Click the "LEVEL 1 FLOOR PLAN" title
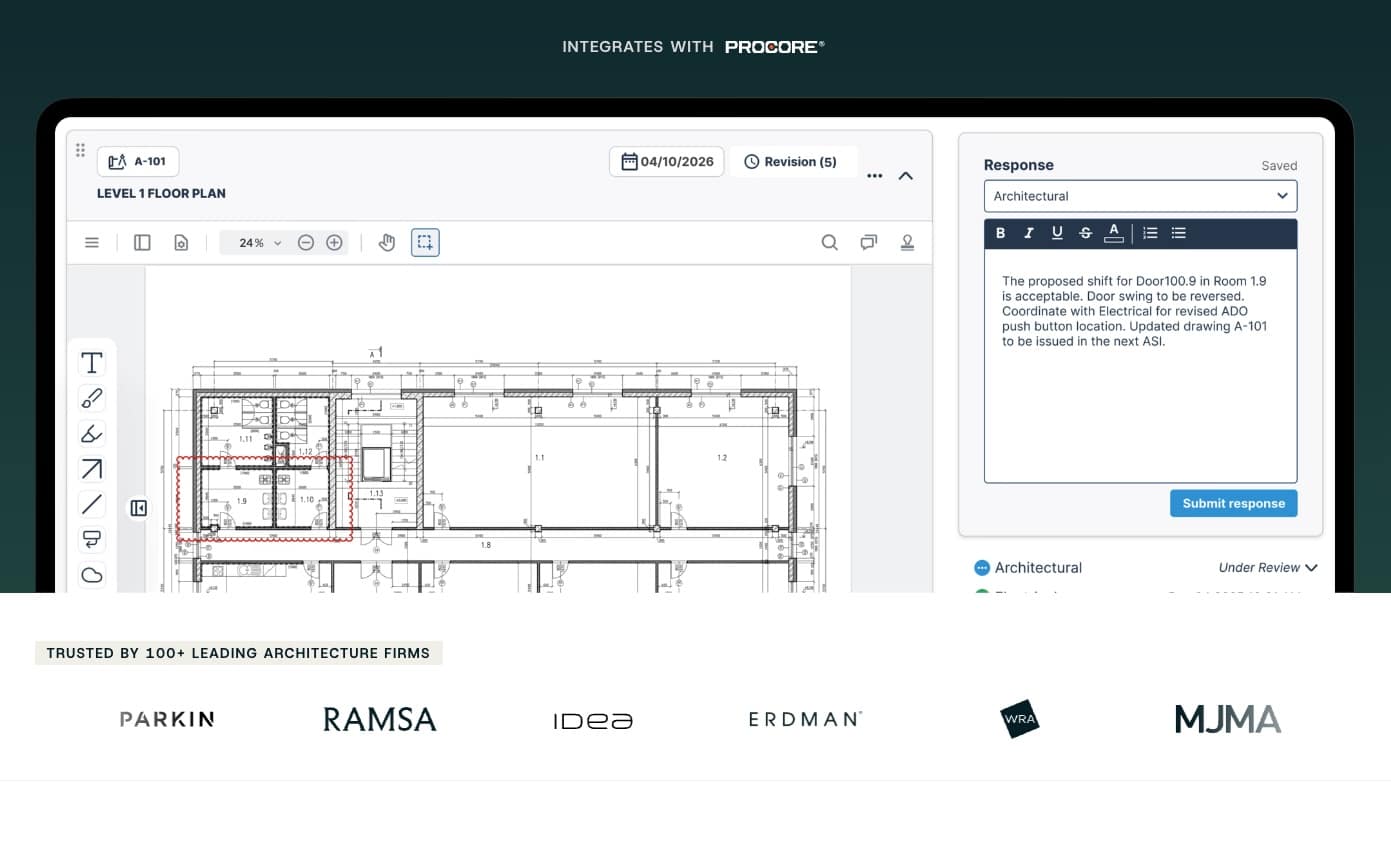The height and width of the screenshot is (855, 1391). coord(161,193)
